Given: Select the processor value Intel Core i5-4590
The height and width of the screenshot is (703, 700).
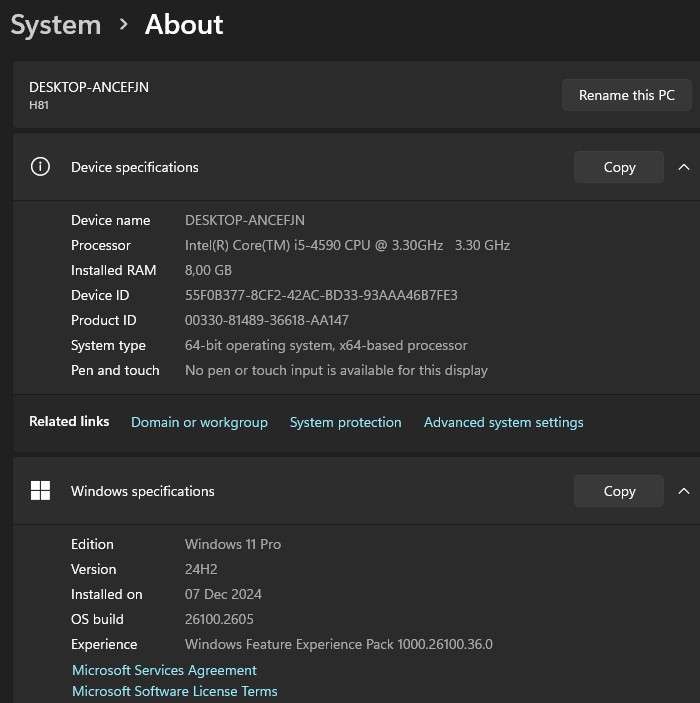Looking at the screenshot, I should click(348, 245).
